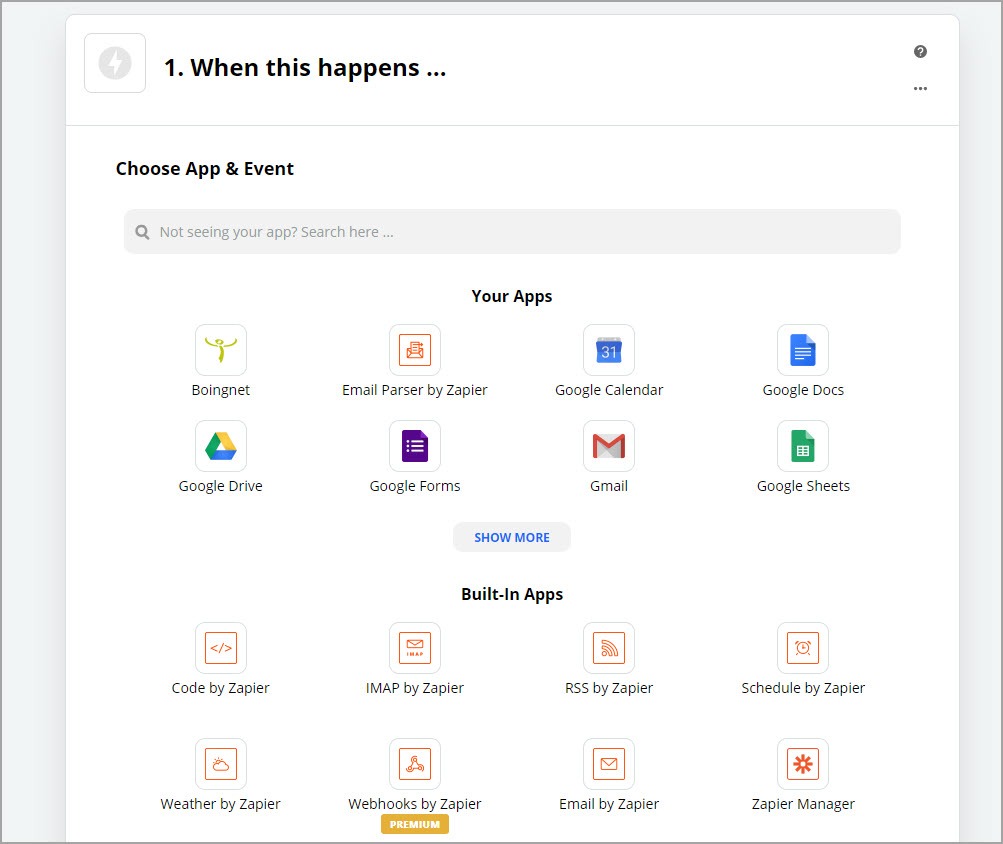Click the "Google Docs" label
The height and width of the screenshot is (844, 1003).
pos(803,390)
